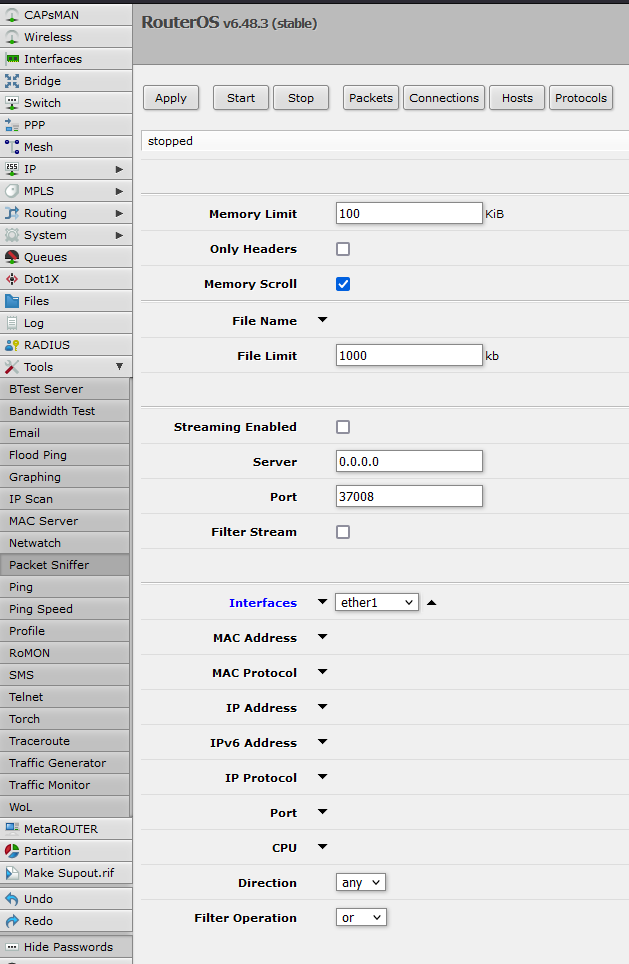Open the Hosts view

pyautogui.click(x=517, y=98)
